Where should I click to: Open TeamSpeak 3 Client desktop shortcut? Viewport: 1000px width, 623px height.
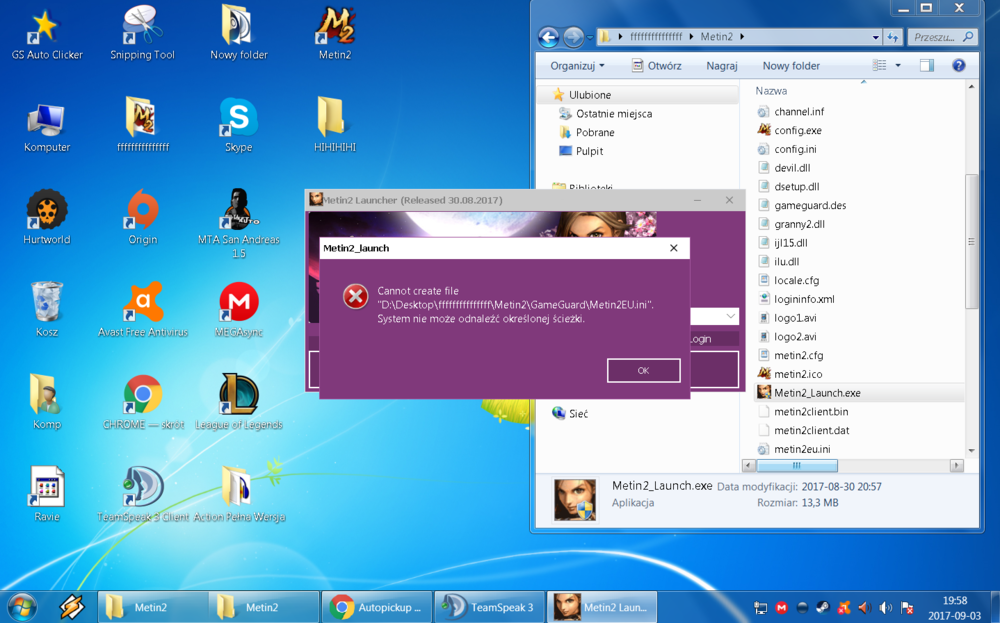click(x=143, y=495)
